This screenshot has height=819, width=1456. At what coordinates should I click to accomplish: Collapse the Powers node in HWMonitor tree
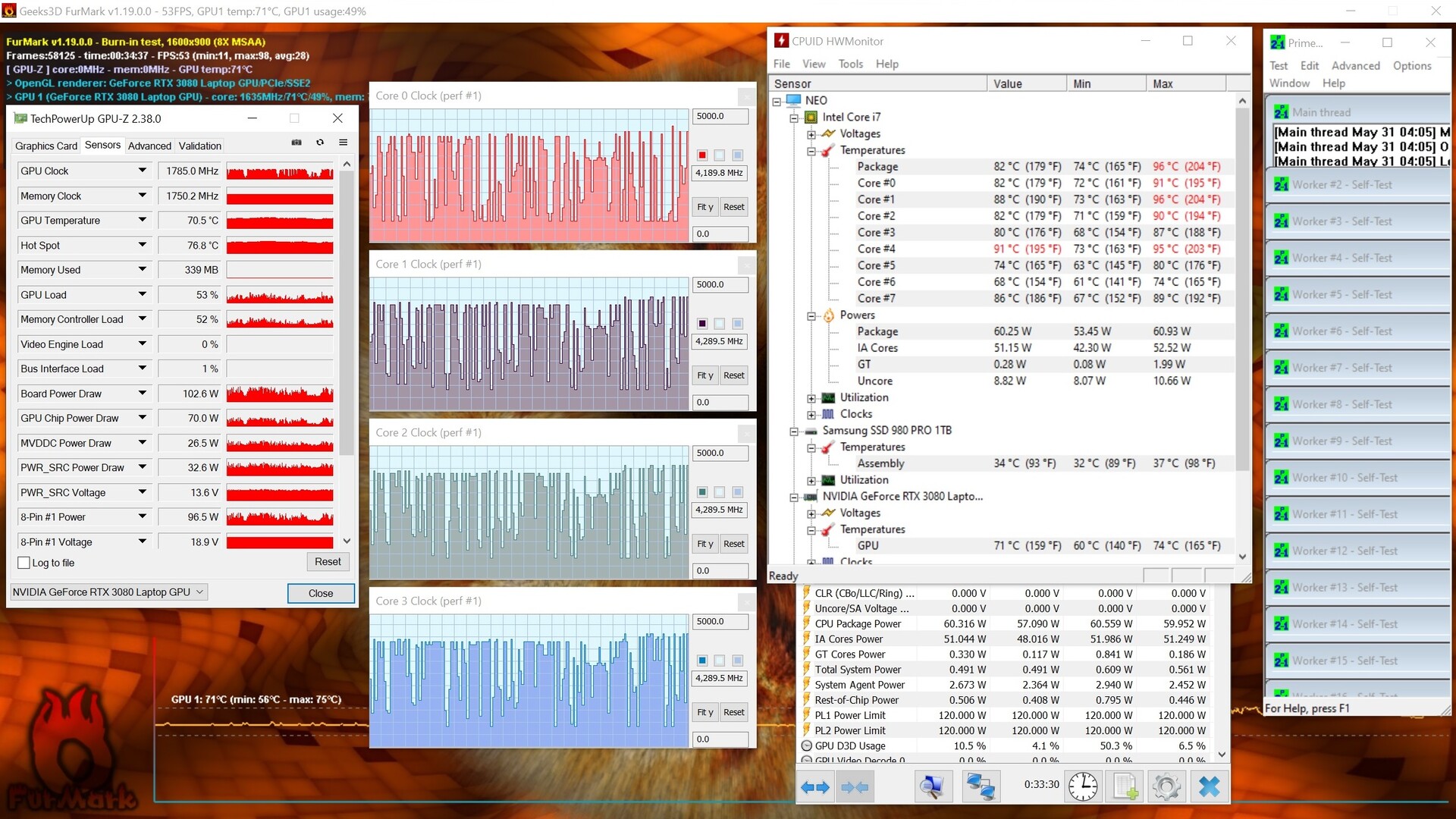pos(811,315)
